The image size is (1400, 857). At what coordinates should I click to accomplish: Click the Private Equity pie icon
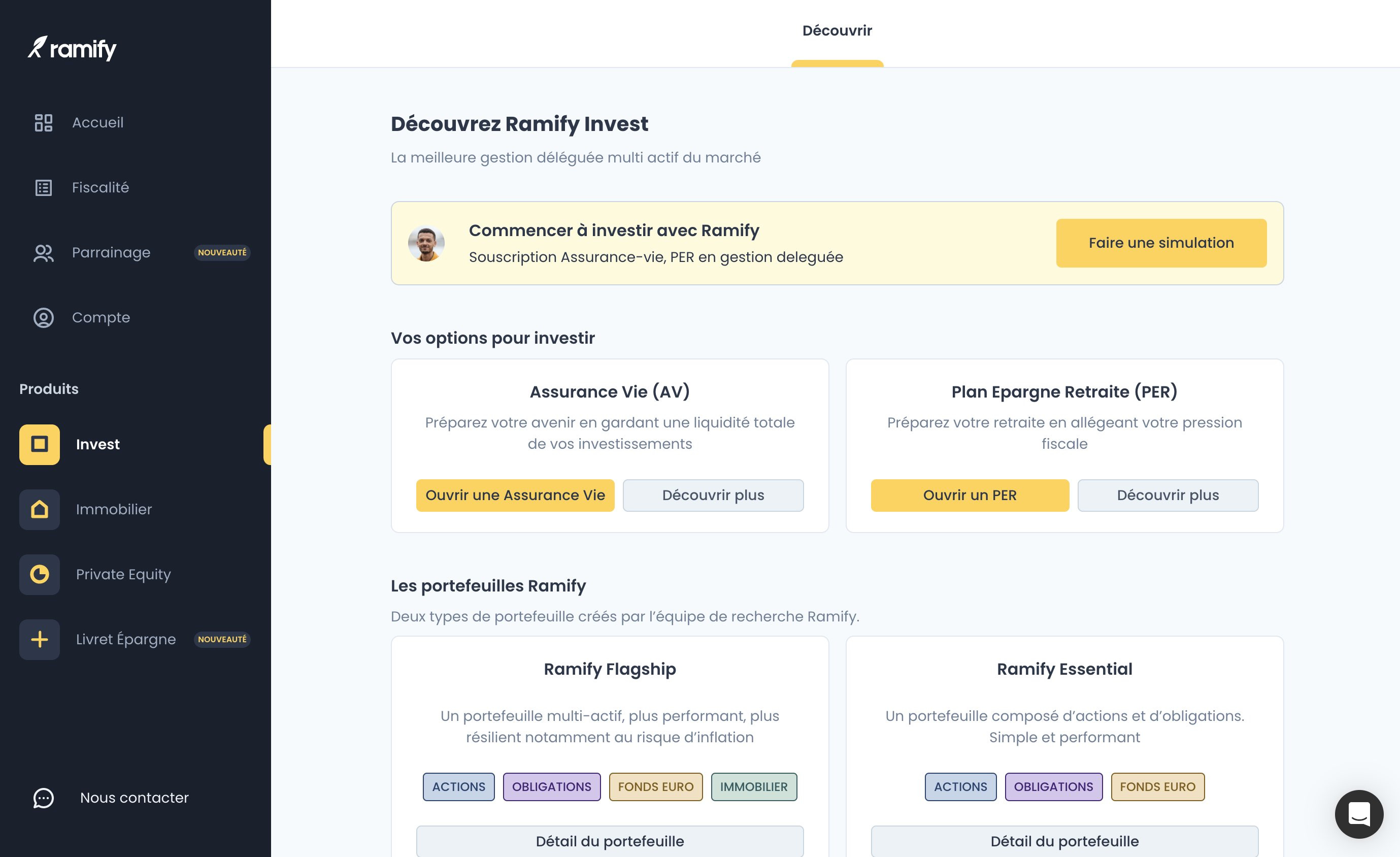pos(39,575)
